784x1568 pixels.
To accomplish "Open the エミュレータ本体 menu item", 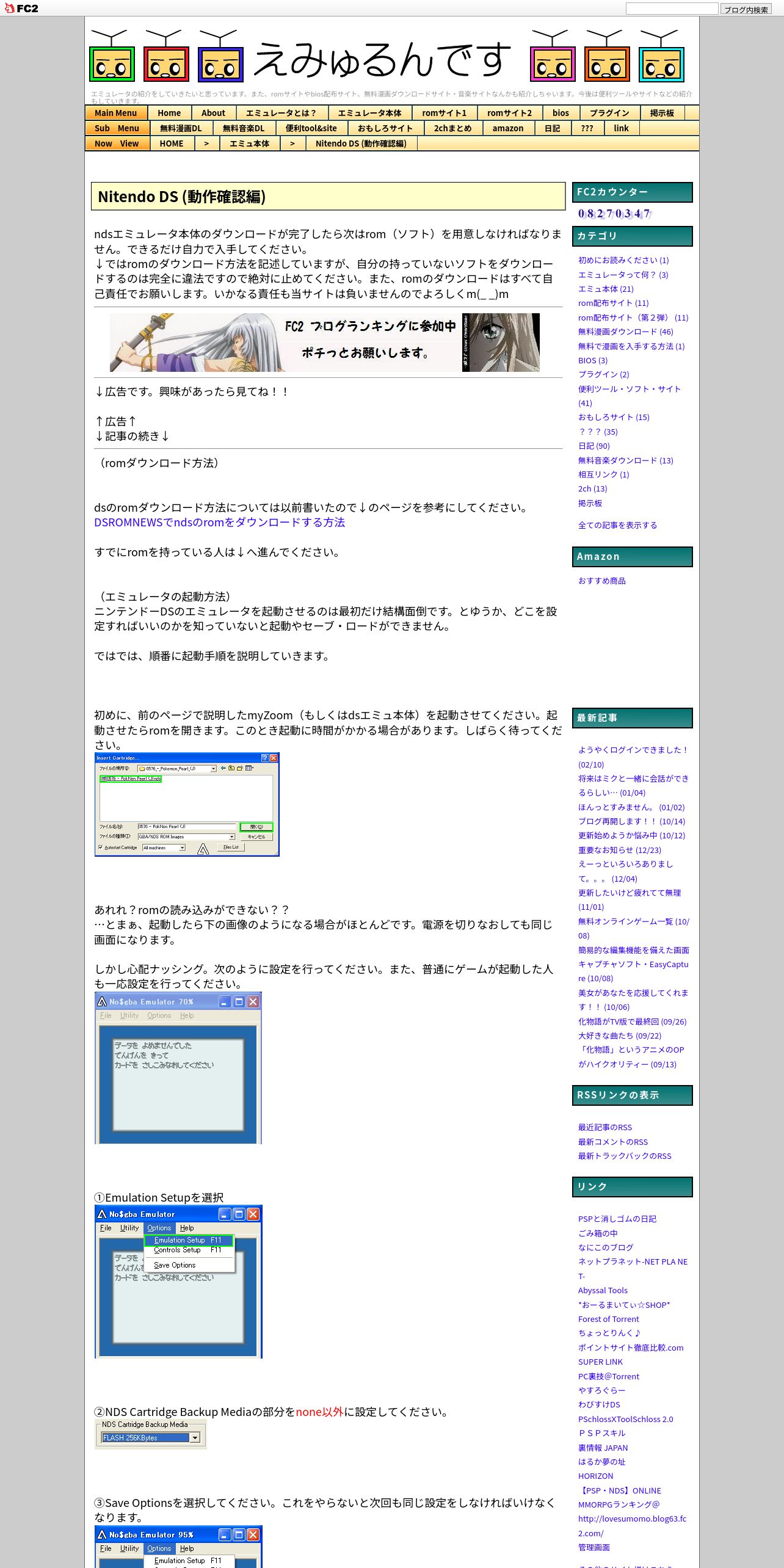I will 370,113.
